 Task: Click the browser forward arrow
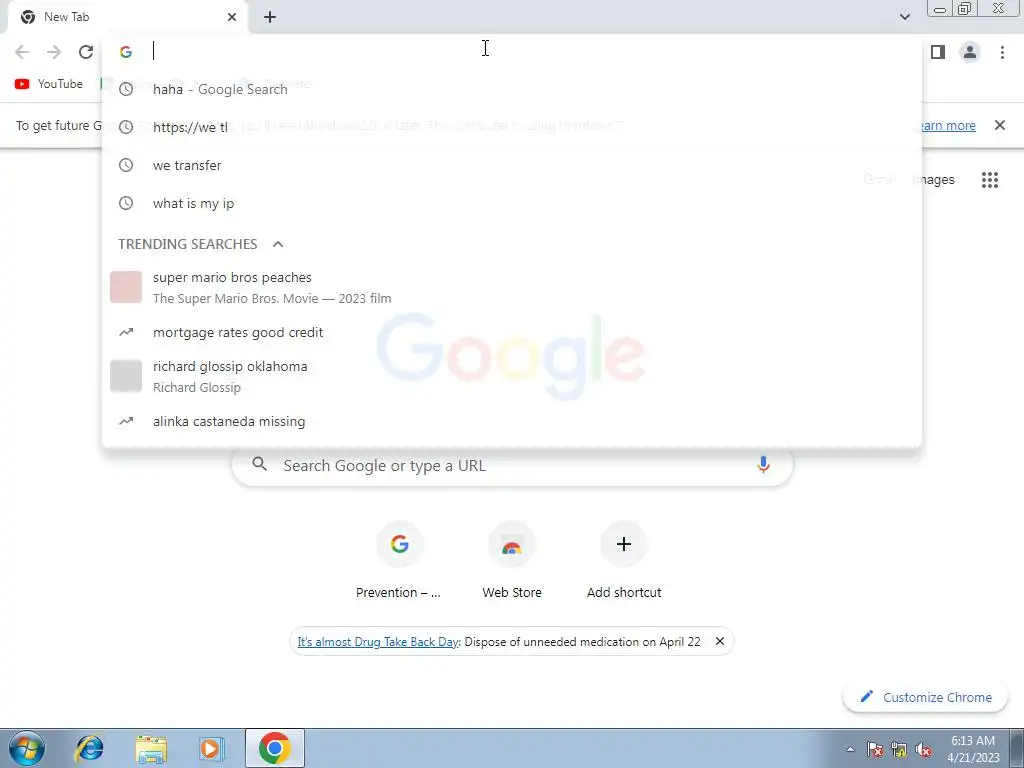pyautogui.click(x=54, y=52)
